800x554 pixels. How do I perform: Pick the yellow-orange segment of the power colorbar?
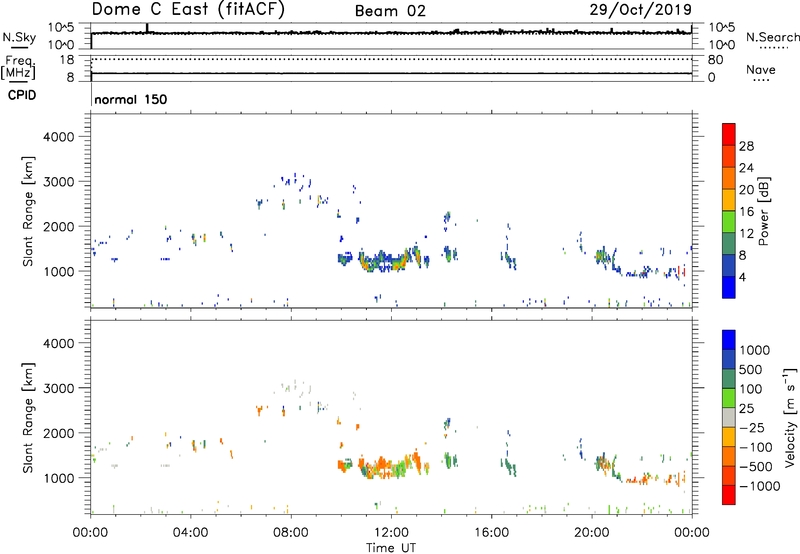729,200
